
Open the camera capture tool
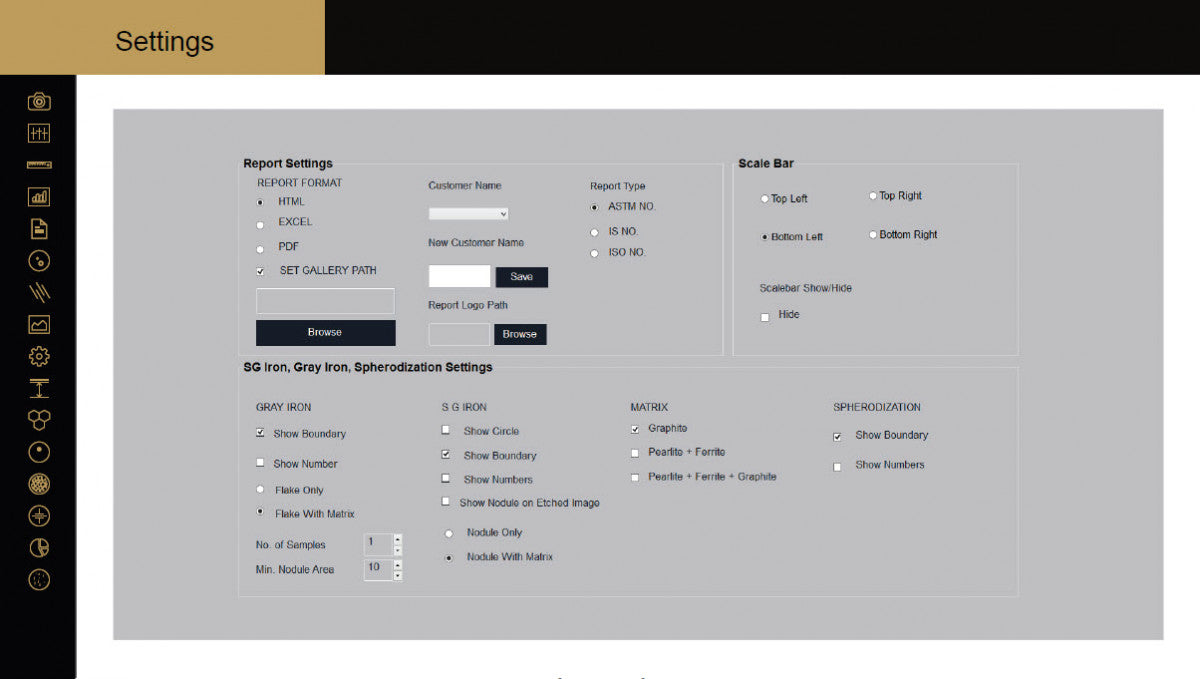[38, 101]
